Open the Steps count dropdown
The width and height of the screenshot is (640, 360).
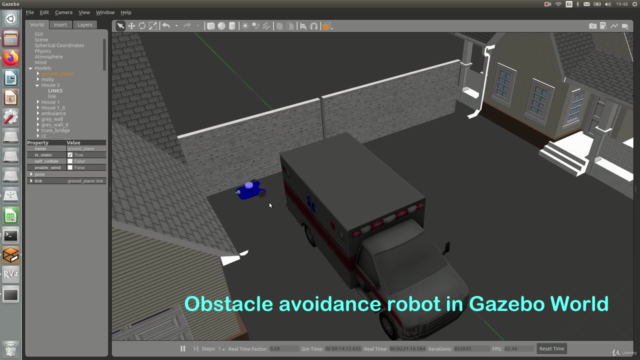tap(221, 349)
